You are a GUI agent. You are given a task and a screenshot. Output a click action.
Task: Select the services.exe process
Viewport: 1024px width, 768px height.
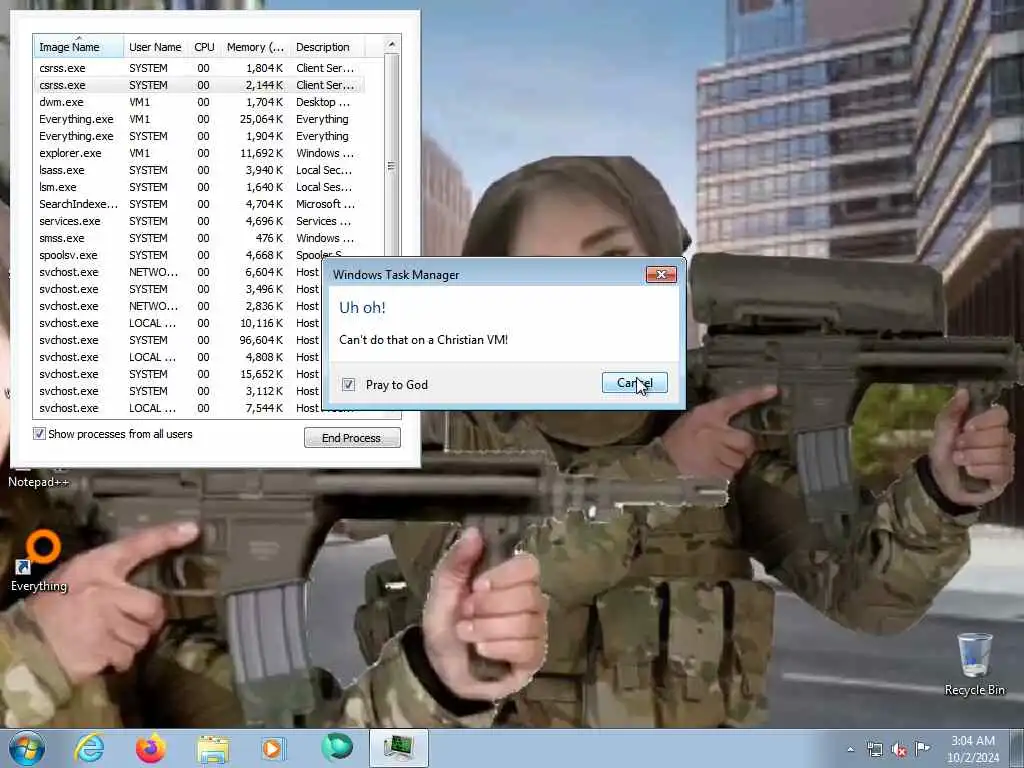point(199,221)
